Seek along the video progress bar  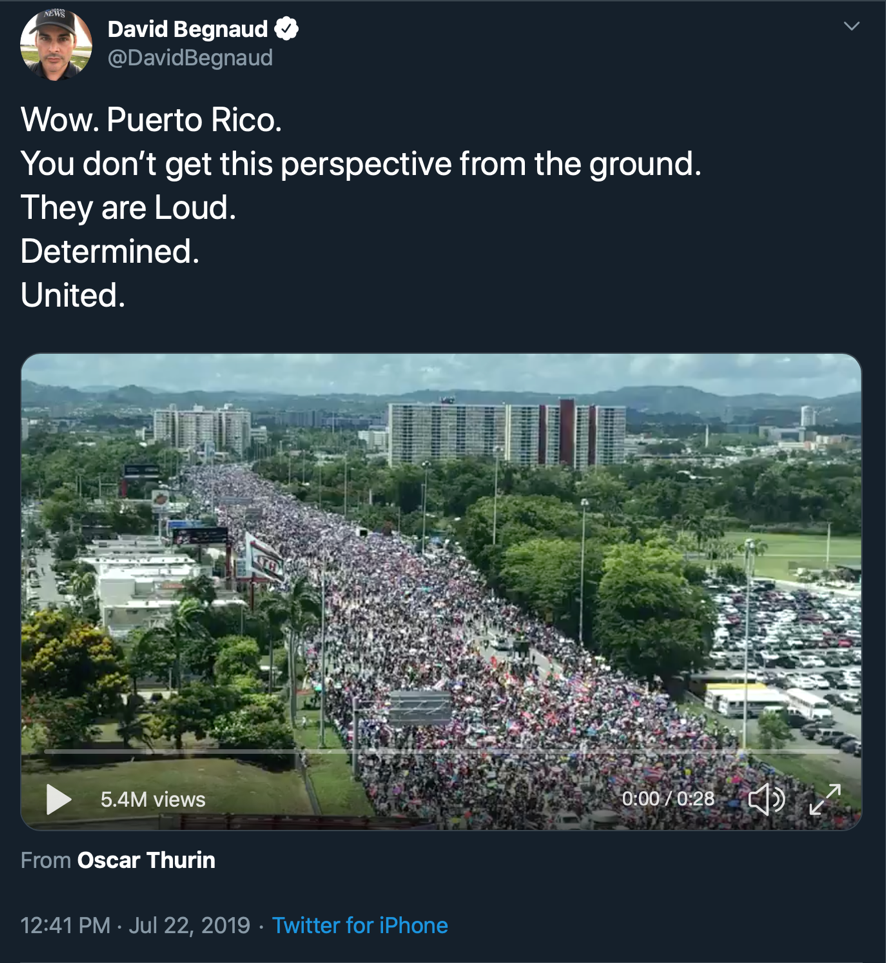[441, 752]
